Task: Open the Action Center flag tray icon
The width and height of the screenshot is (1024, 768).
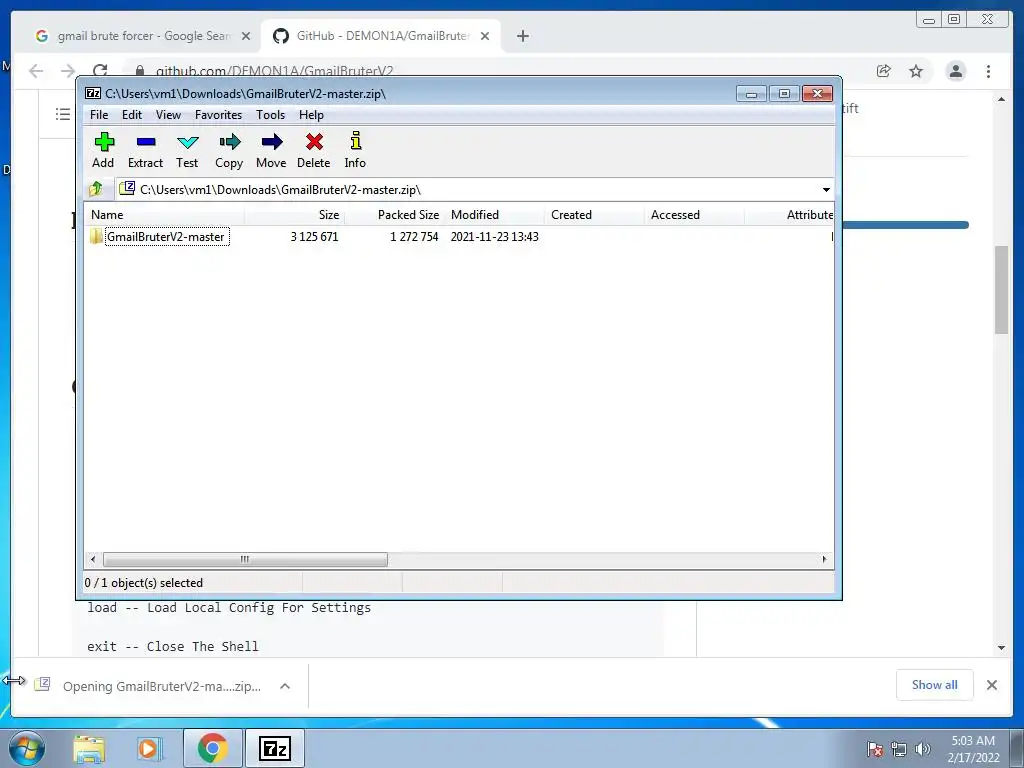Action: tap(875, 749)
